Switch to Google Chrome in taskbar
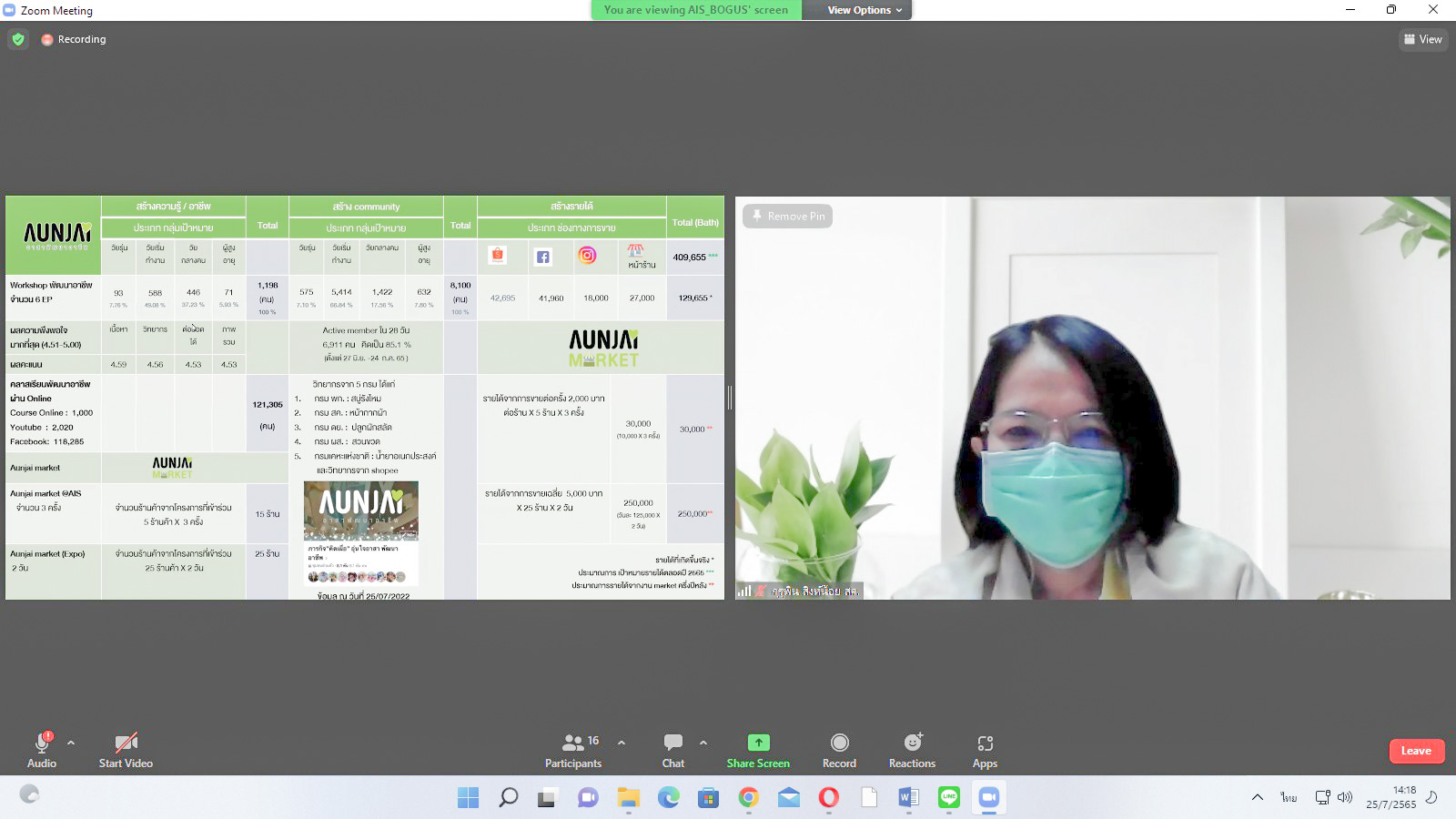1456x819 pixels. [x=749, y=798]
